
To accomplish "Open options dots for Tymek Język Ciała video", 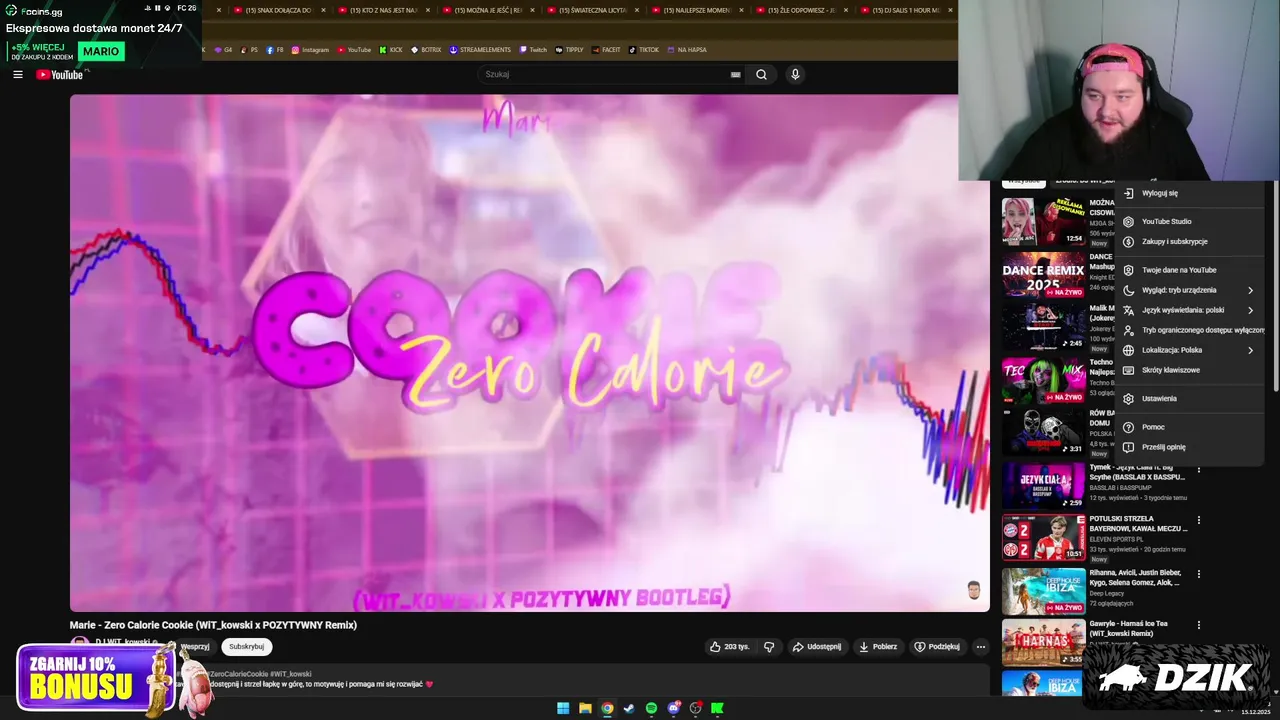I will pyautogui.click(x=1199, y=468).
